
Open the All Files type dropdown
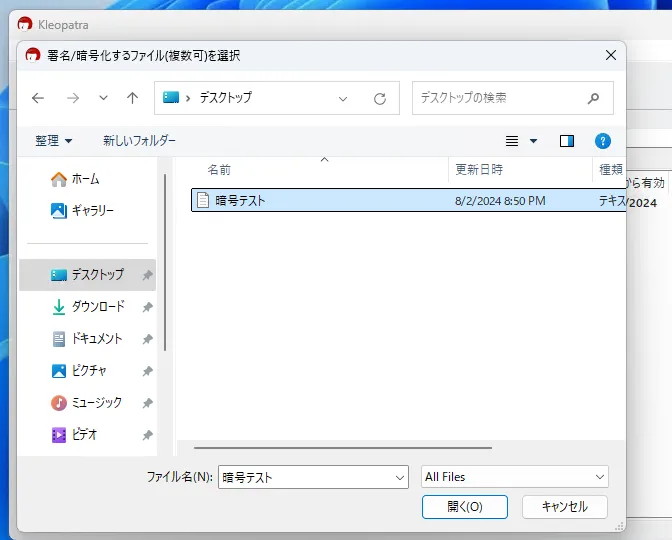[515, 477]
